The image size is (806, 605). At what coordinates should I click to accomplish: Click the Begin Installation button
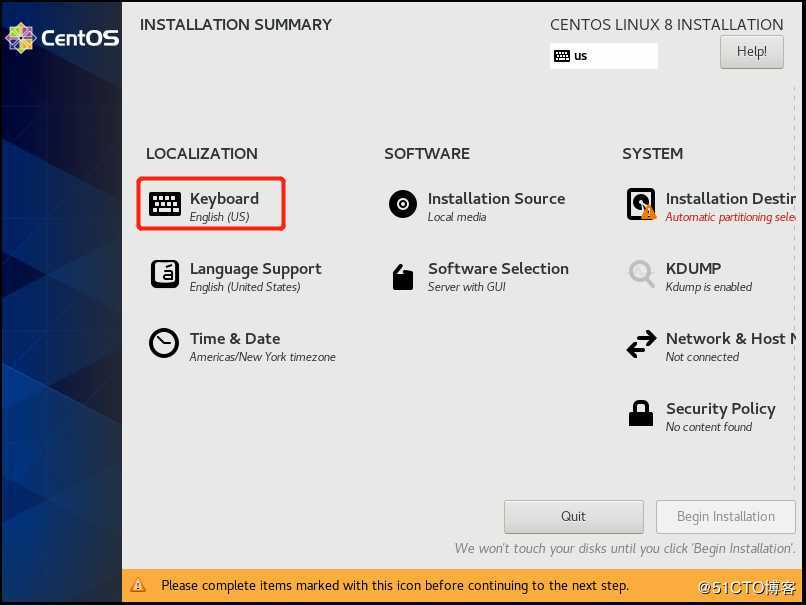click(725, 517)
